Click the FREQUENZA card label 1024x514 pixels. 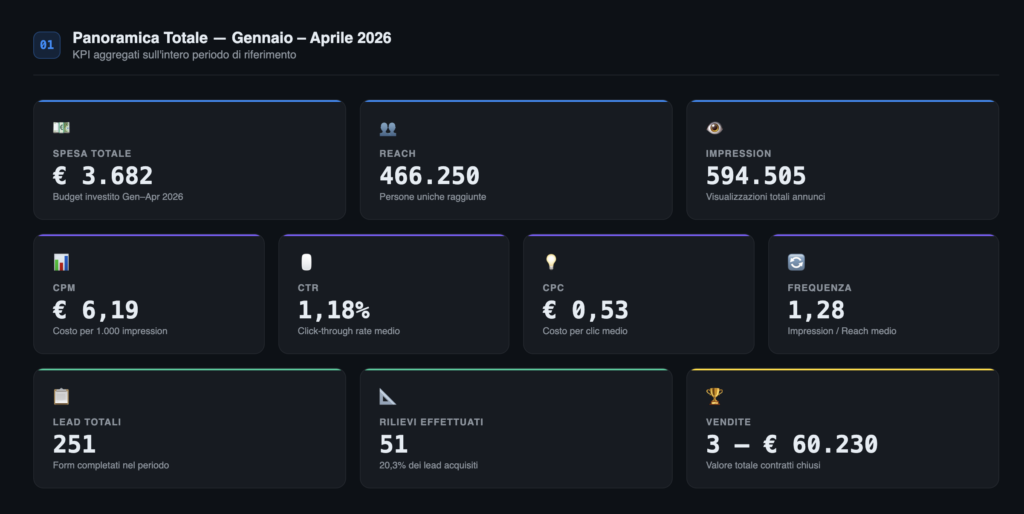click(820, 287)
